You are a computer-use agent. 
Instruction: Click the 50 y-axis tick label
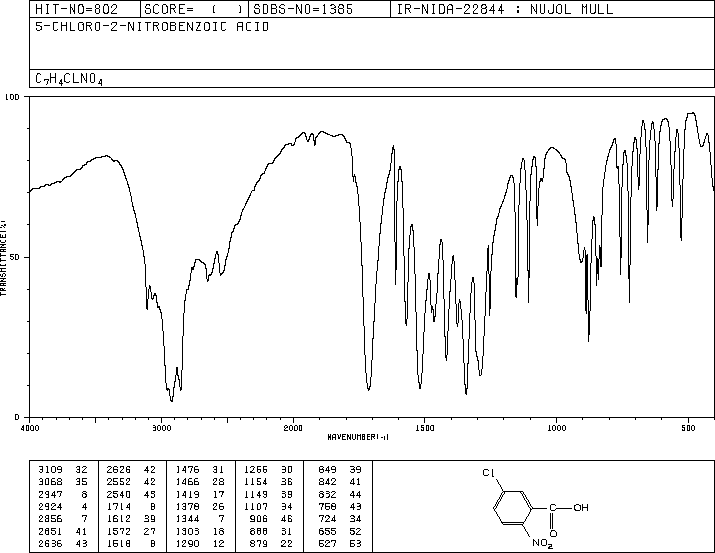15,257
